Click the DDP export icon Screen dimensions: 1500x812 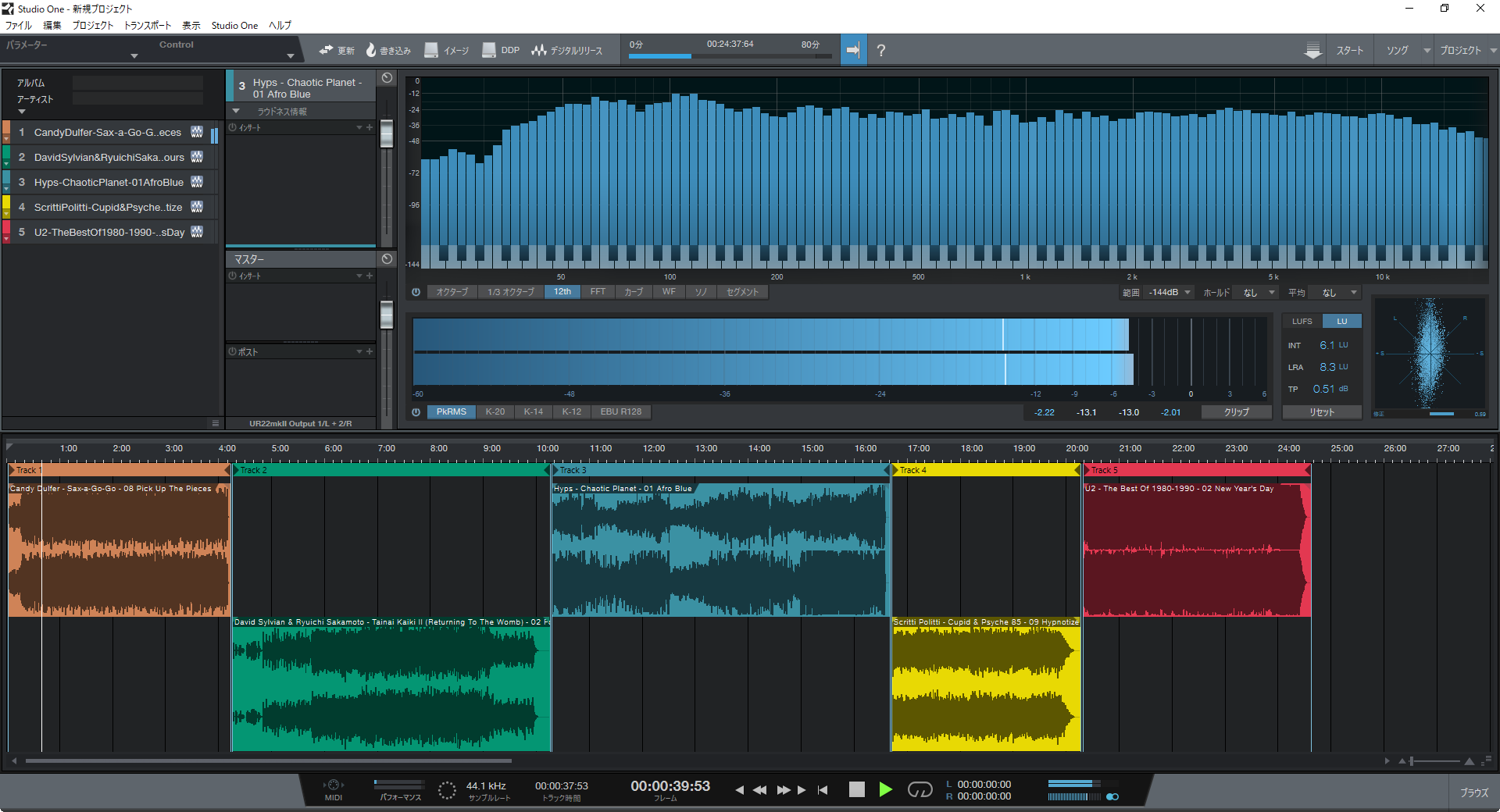pyautogui.click(x=489, y=50)
